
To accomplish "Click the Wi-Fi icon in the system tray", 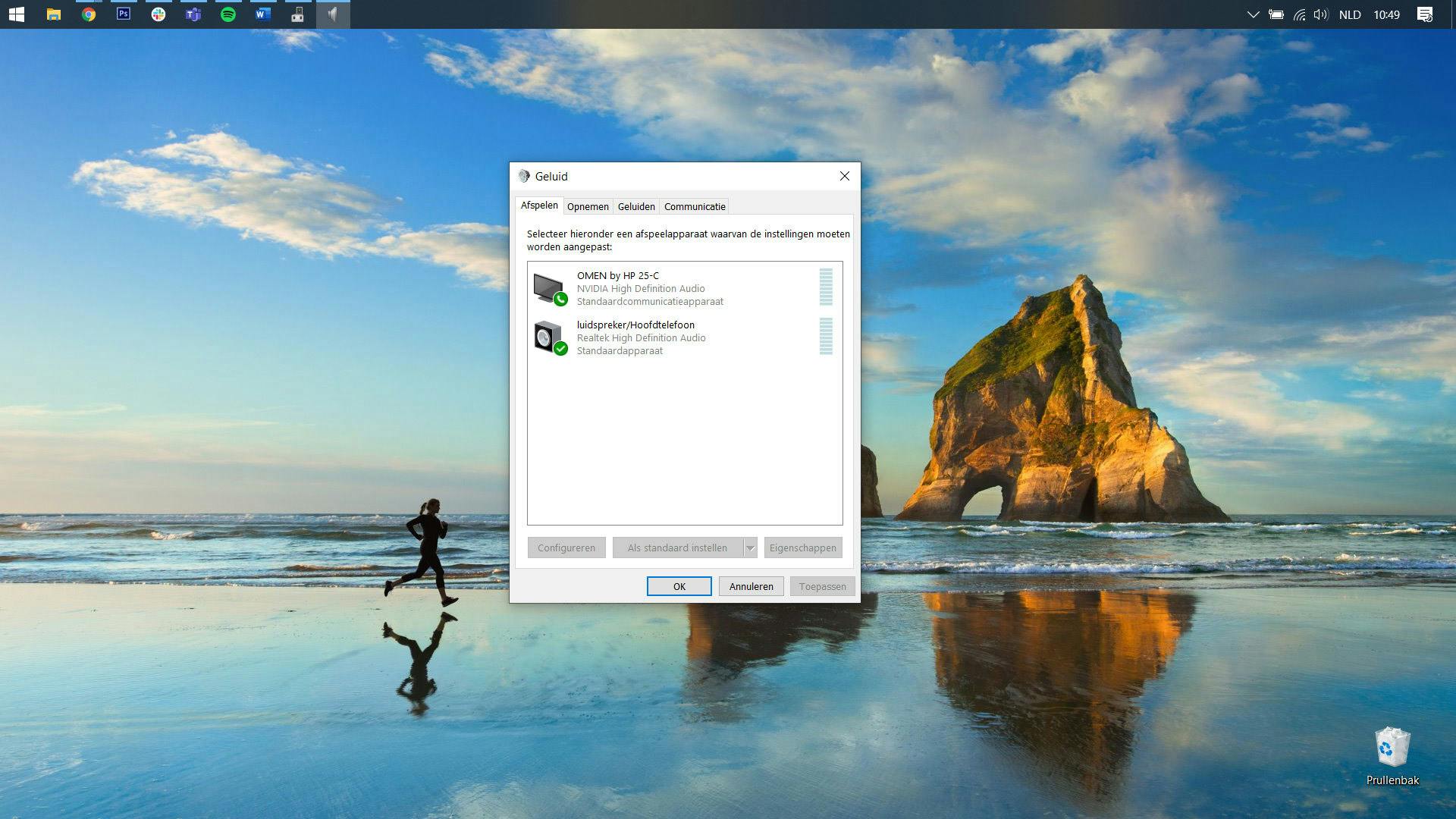I will [1298, 14].
